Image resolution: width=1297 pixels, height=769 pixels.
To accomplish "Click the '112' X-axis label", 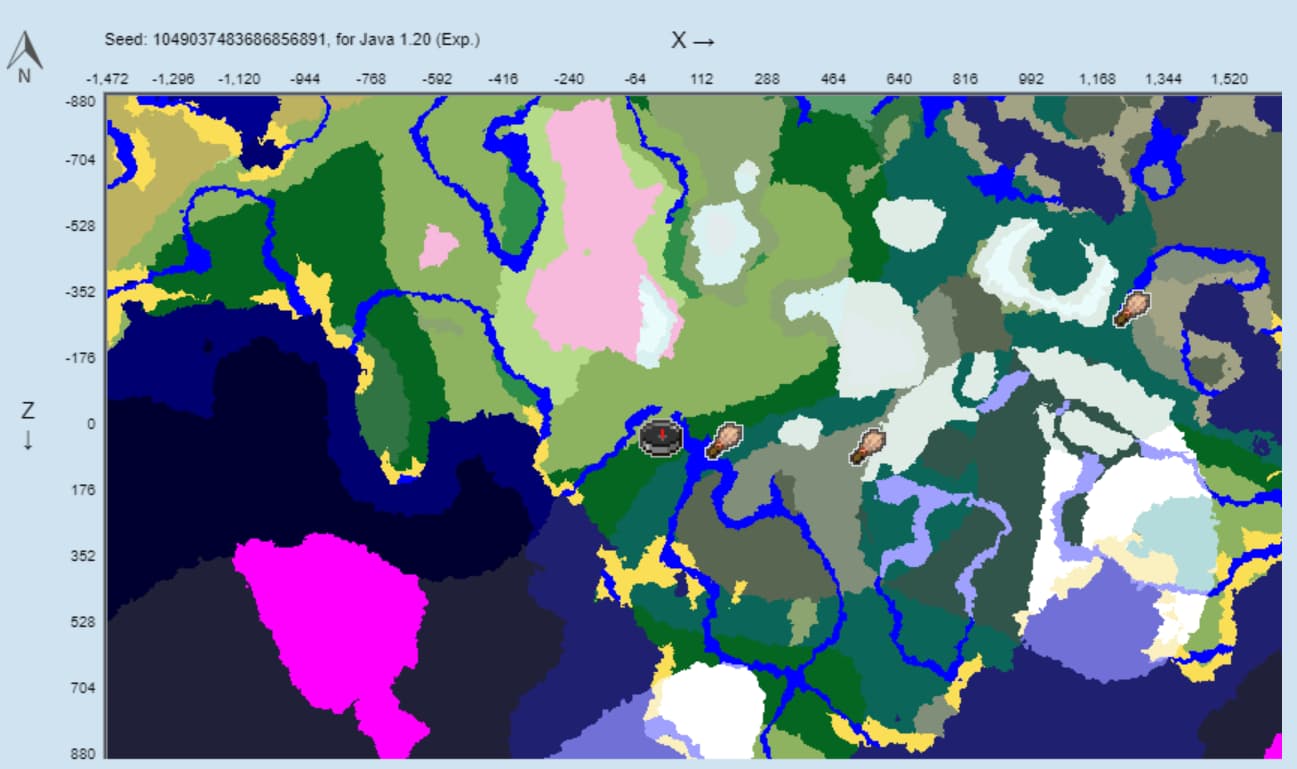I will 701,79.
